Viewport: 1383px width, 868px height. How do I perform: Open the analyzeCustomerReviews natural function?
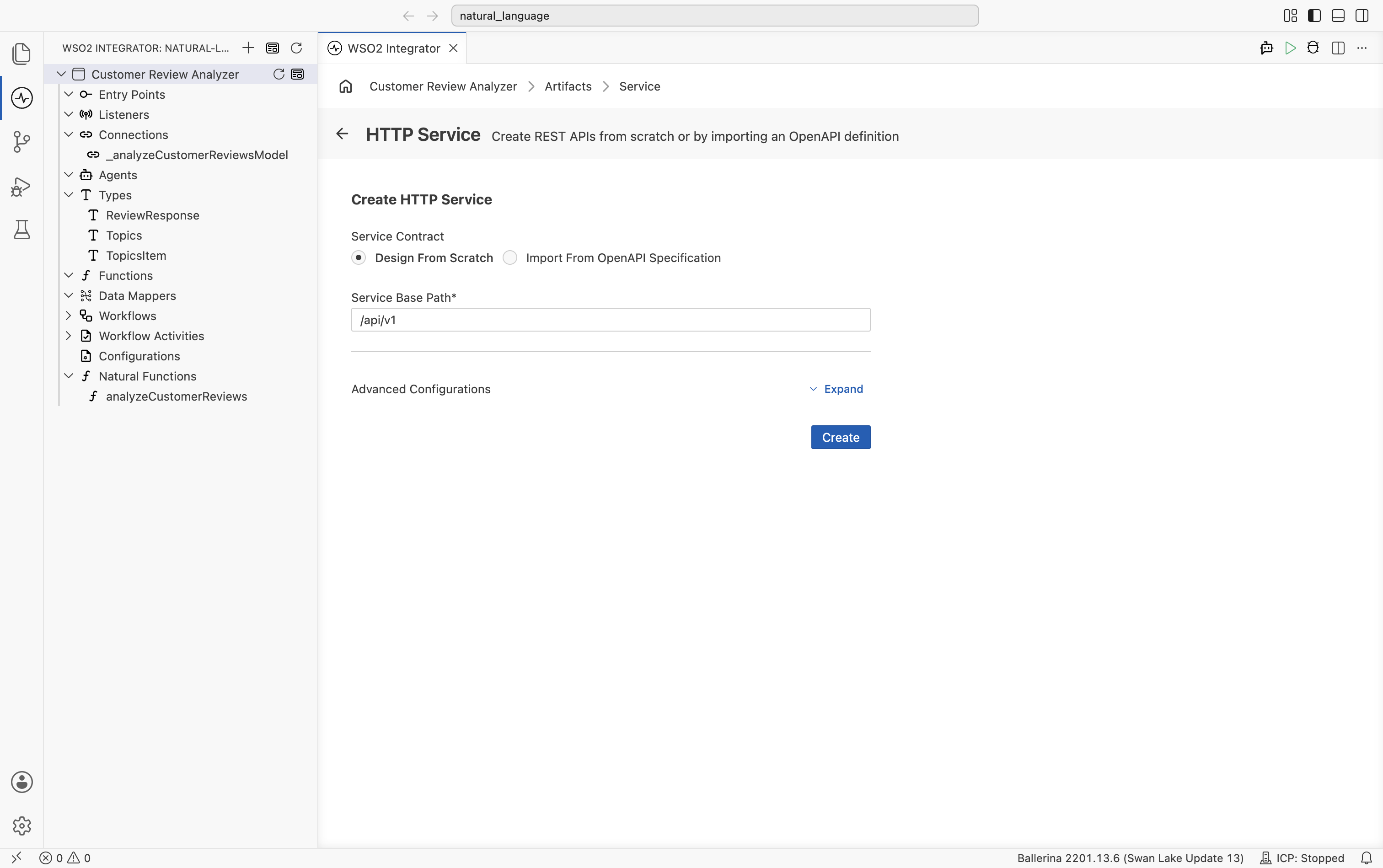pyautogui.click(x=176, y=396)
